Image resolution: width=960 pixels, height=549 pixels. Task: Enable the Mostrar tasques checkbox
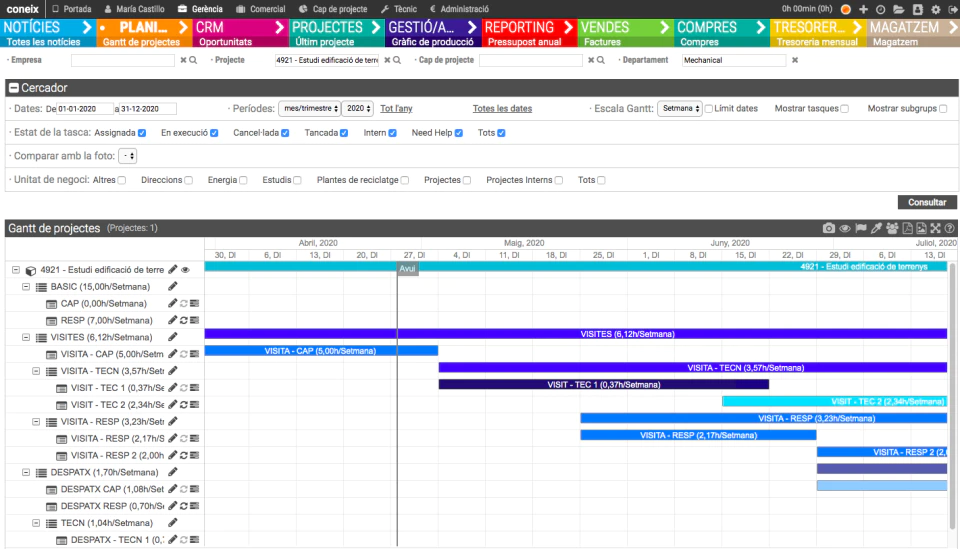[844, 109]
